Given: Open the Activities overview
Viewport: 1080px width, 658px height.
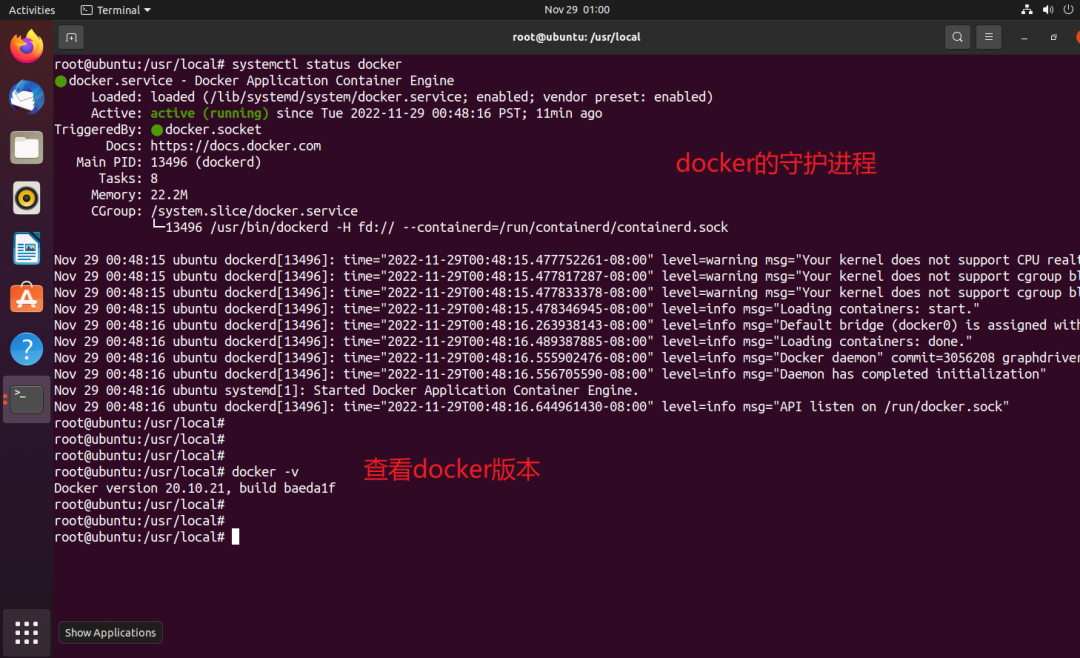Looking at the screenshot, I should click(x=32, y=10).
